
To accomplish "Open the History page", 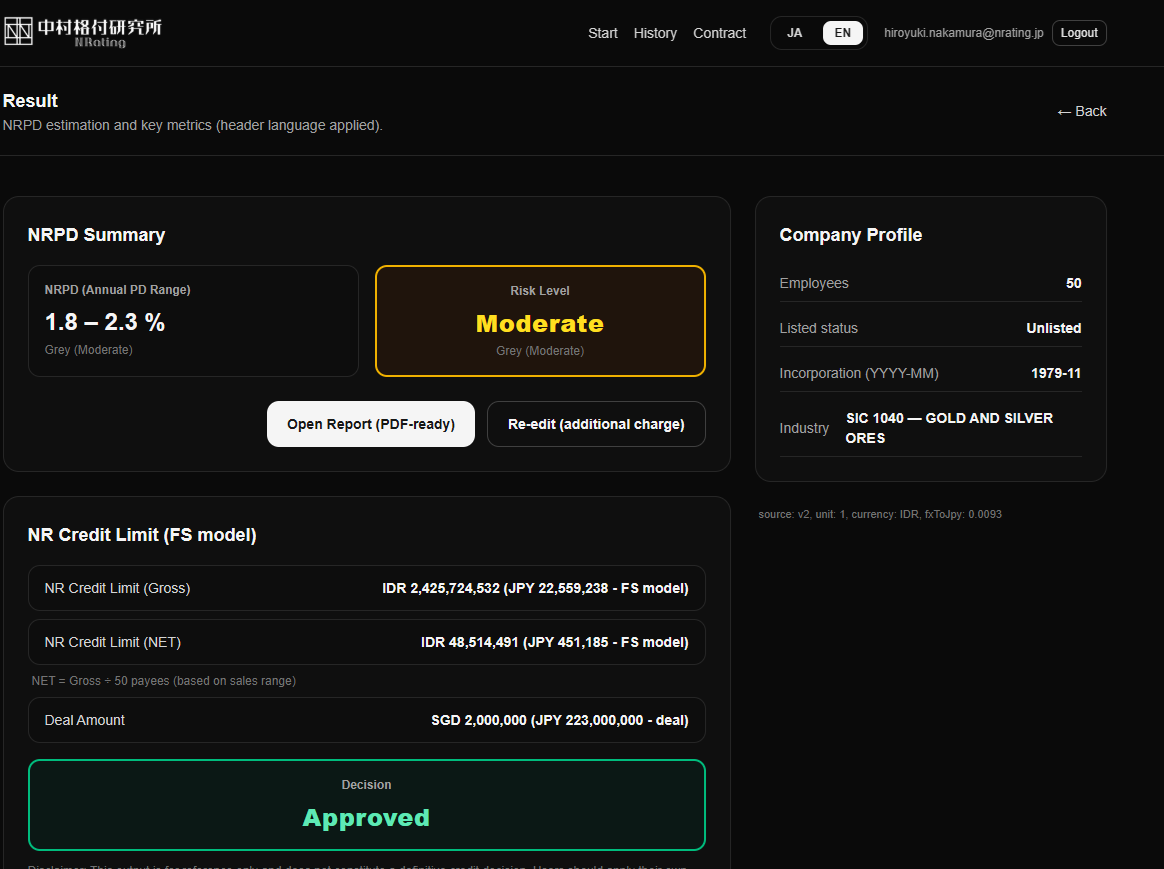I will (x=655, y=33).
